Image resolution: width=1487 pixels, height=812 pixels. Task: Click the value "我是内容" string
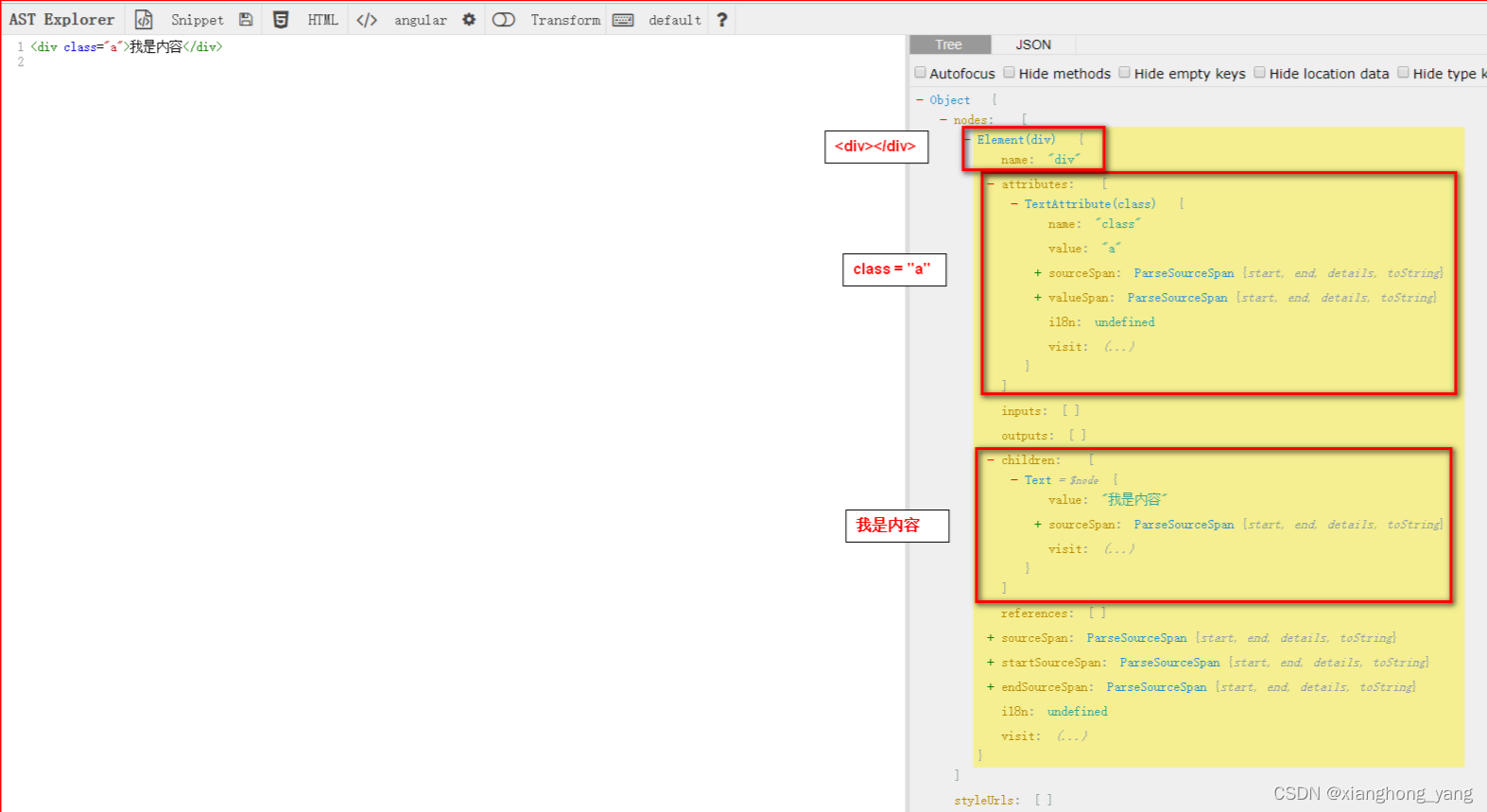[1134, 500]
